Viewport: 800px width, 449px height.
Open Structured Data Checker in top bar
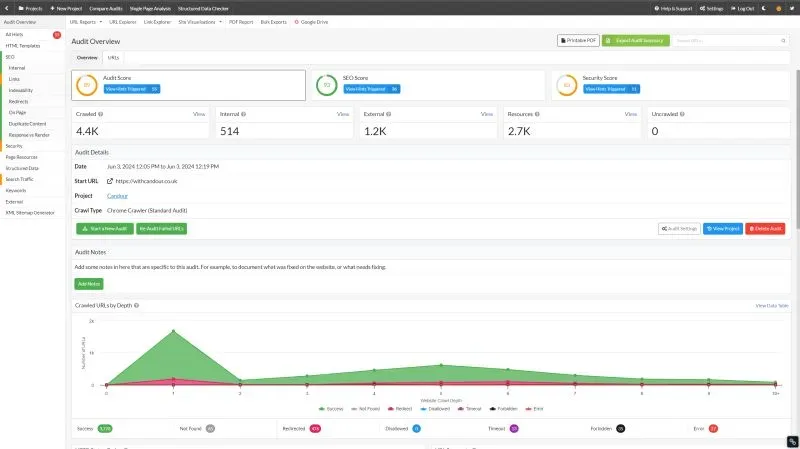203,8
